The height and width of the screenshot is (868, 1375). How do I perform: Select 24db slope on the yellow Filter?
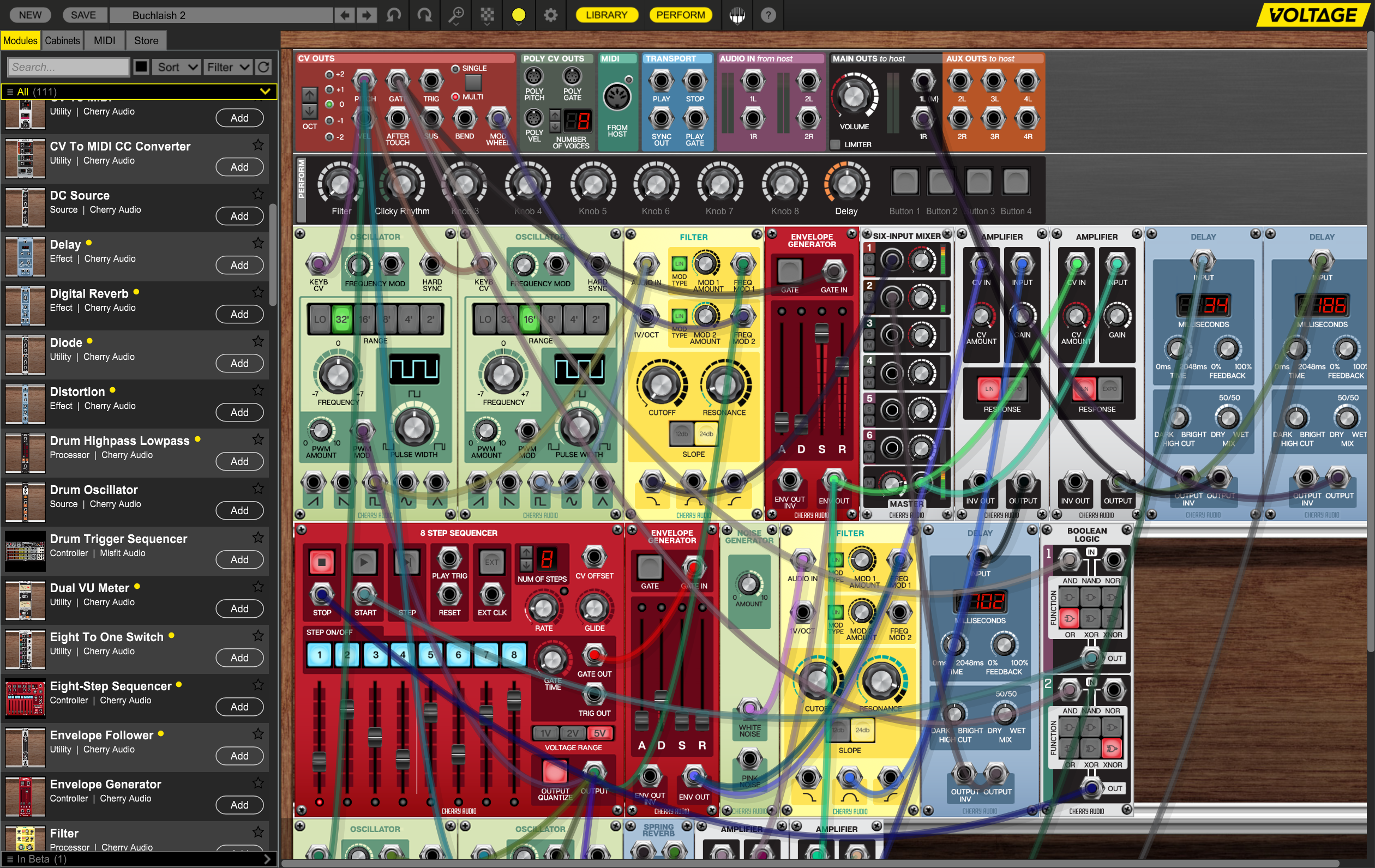point(706,433)
